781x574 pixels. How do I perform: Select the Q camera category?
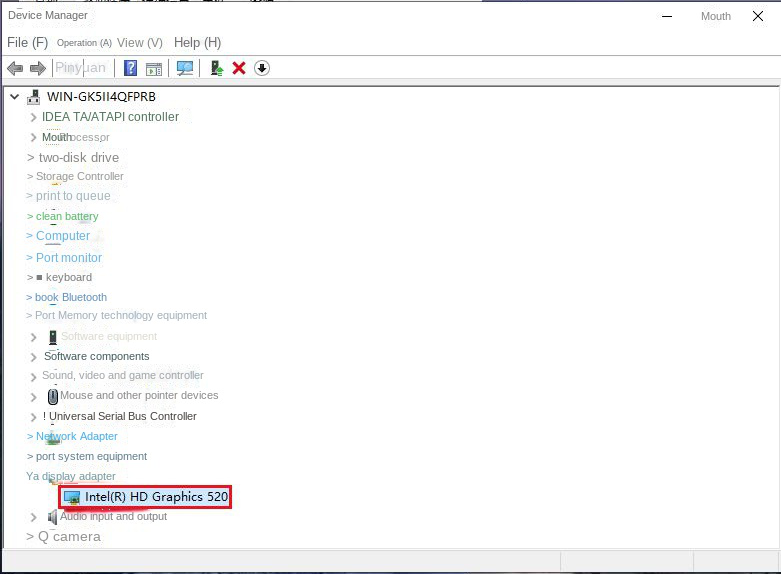coord(69,537)
